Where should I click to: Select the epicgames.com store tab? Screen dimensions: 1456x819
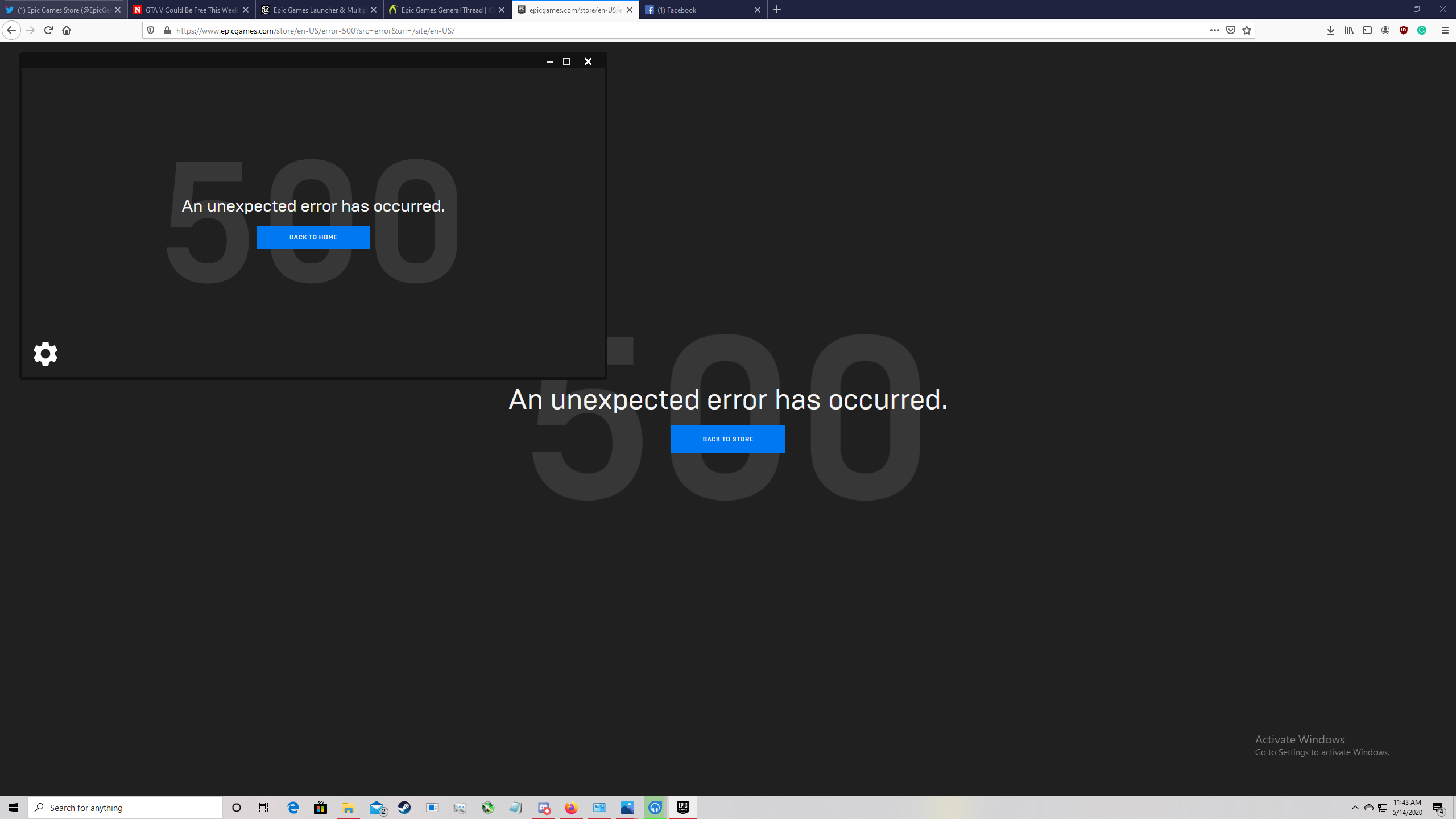pos(576,10)
